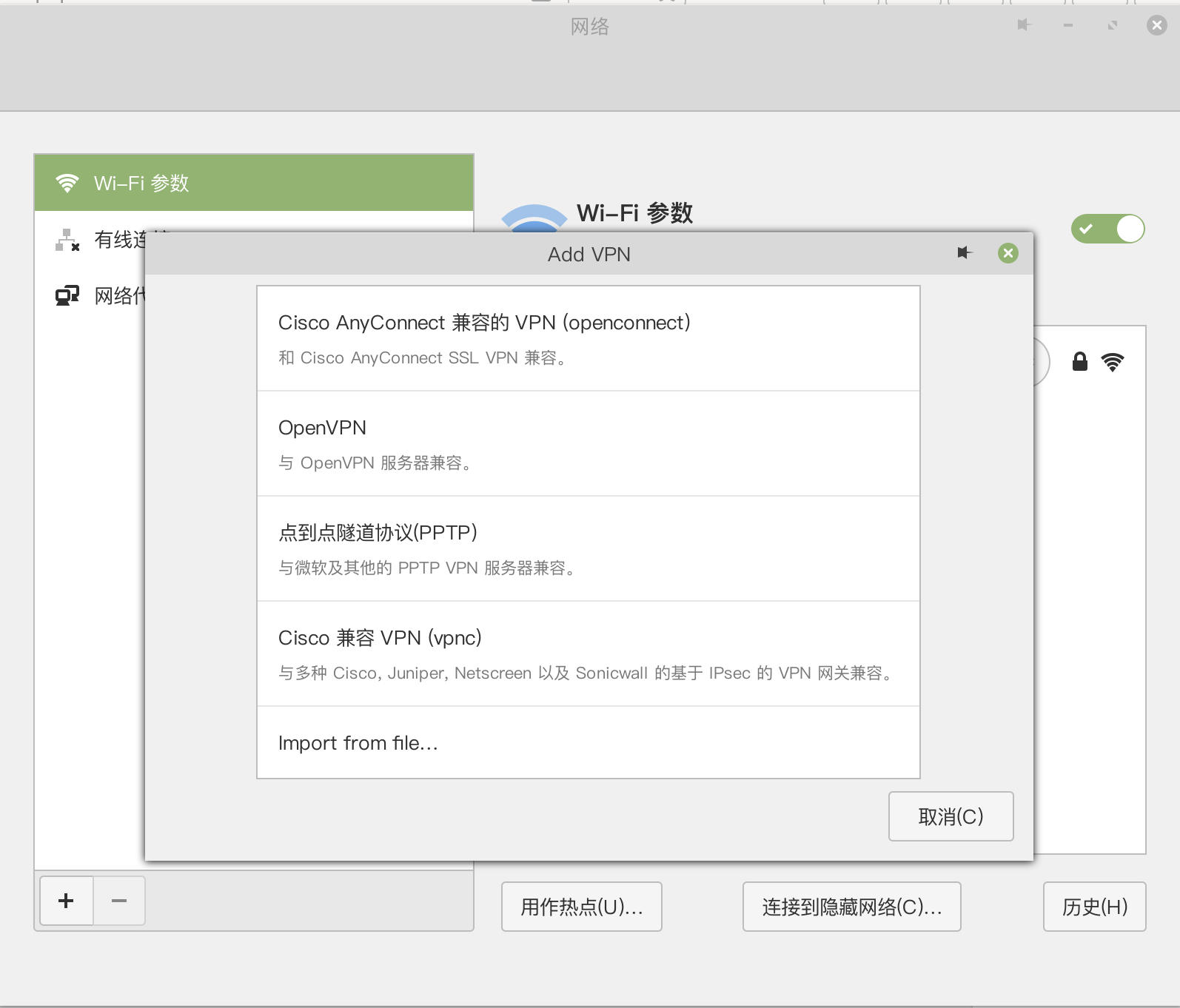Click the pin icon in 网络 window titlebar

pos(1024,25)
